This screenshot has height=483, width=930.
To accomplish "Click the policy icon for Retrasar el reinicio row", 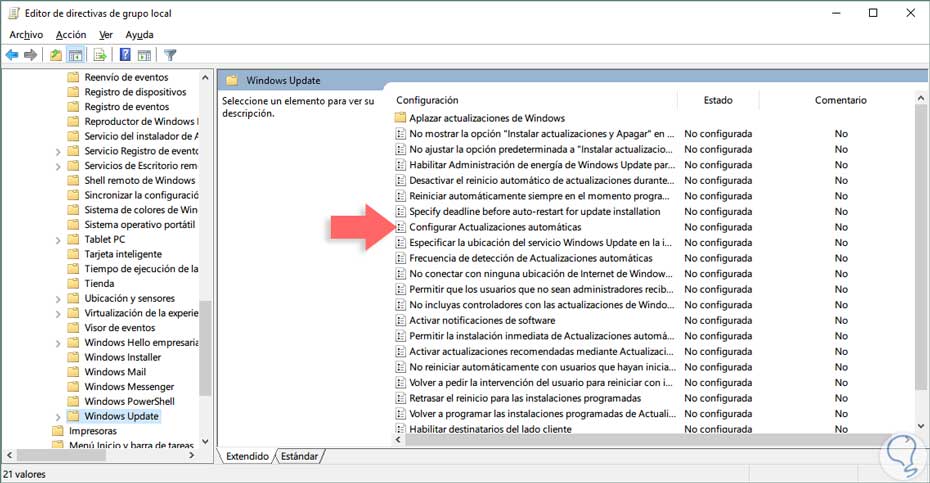I will 401,398.
